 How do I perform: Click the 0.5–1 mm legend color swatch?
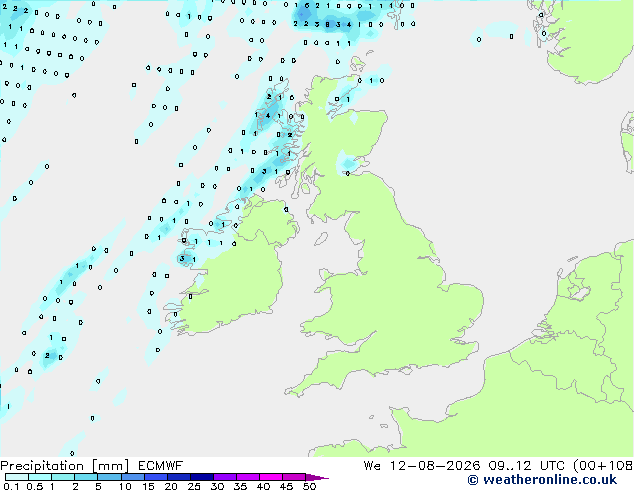(40, 477)
